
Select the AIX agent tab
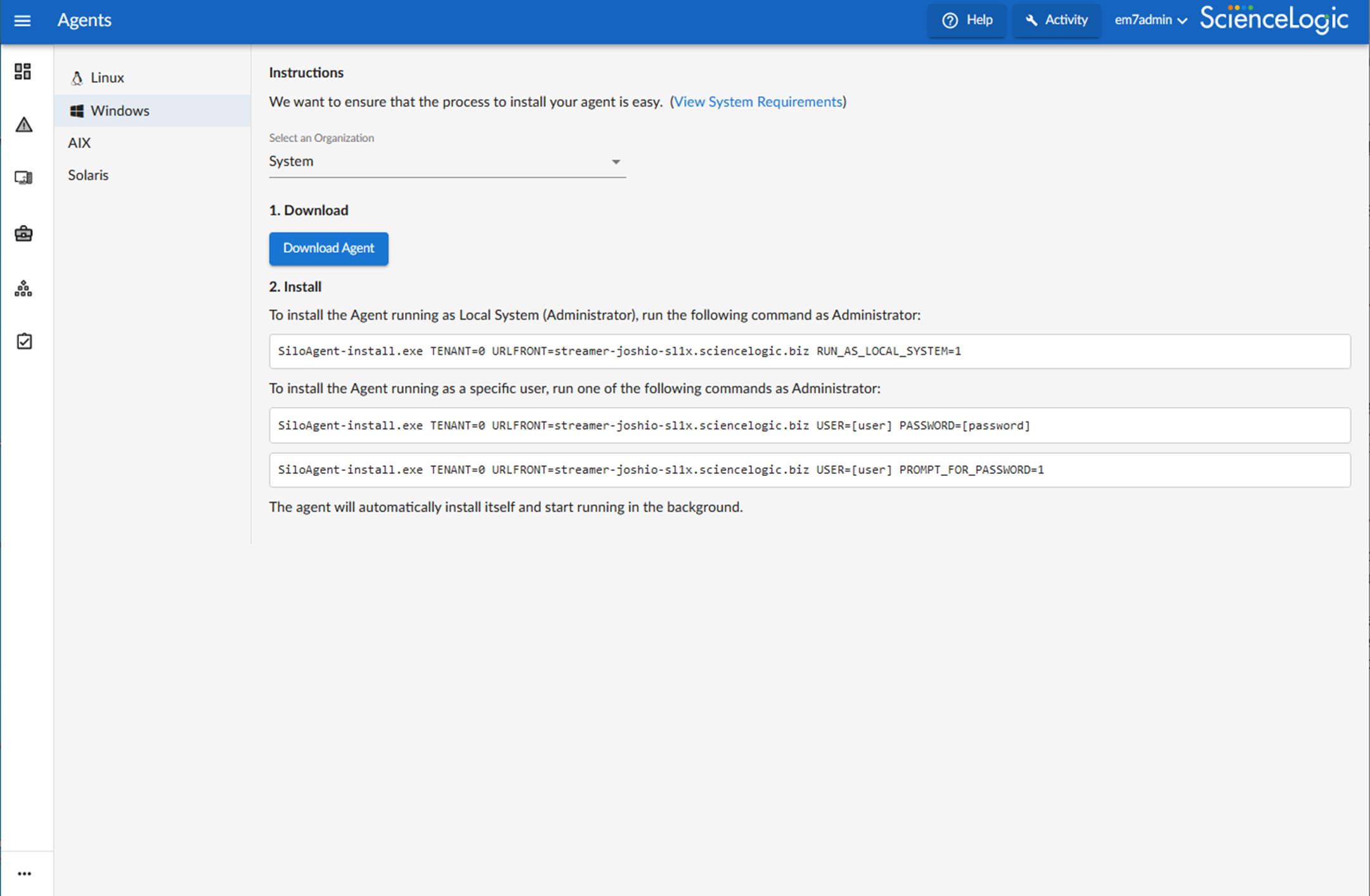pos(80,143)
